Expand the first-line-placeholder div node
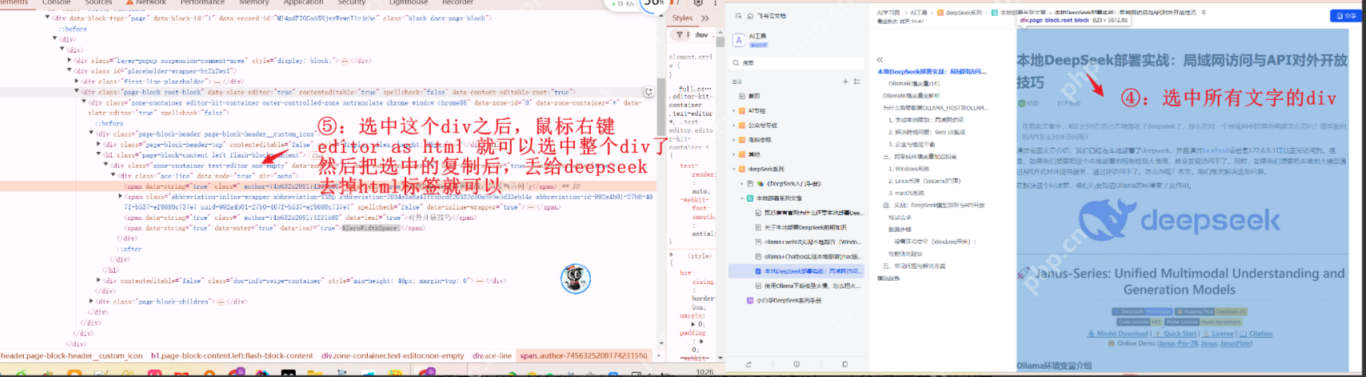This screenshot has width=1366, height=377. click(76, 80)
